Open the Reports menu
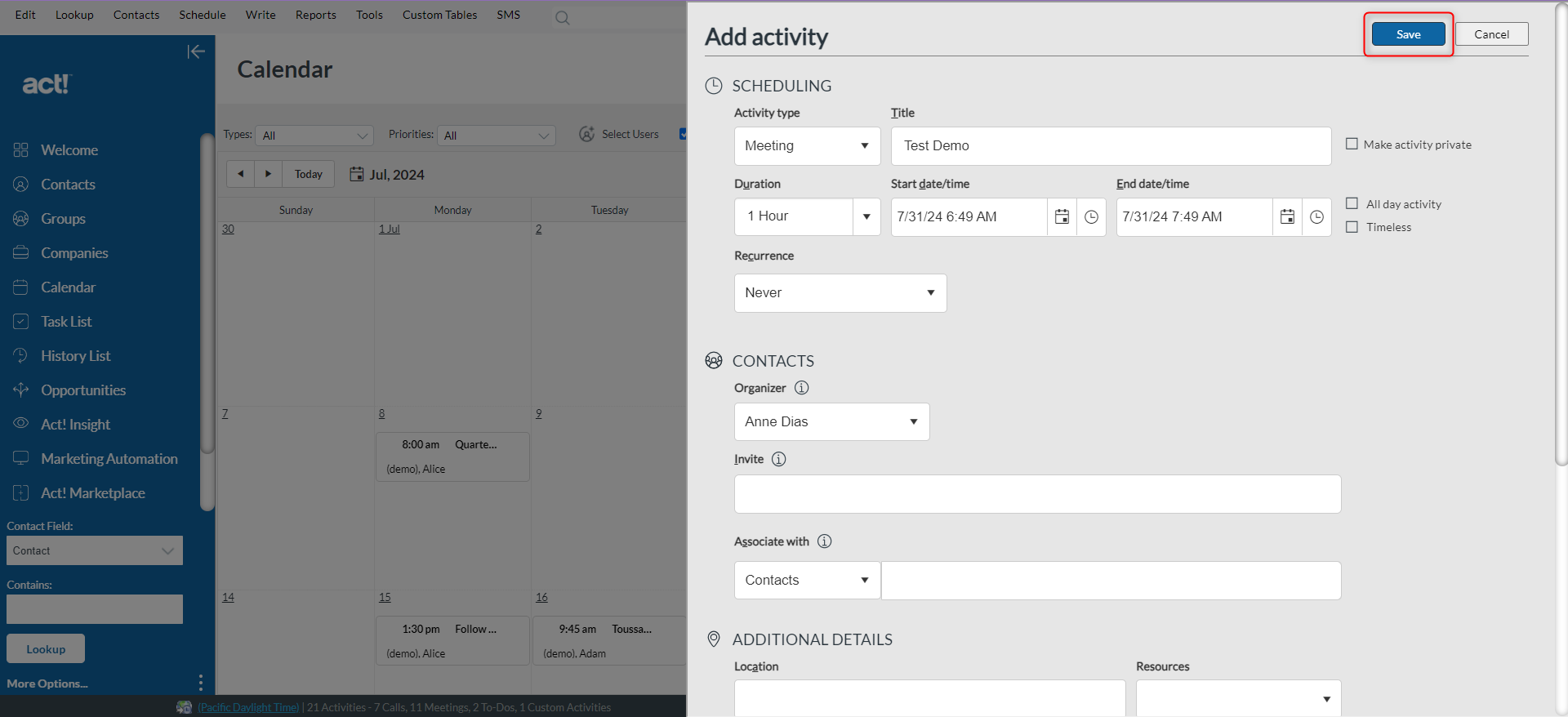 point(315,15)
